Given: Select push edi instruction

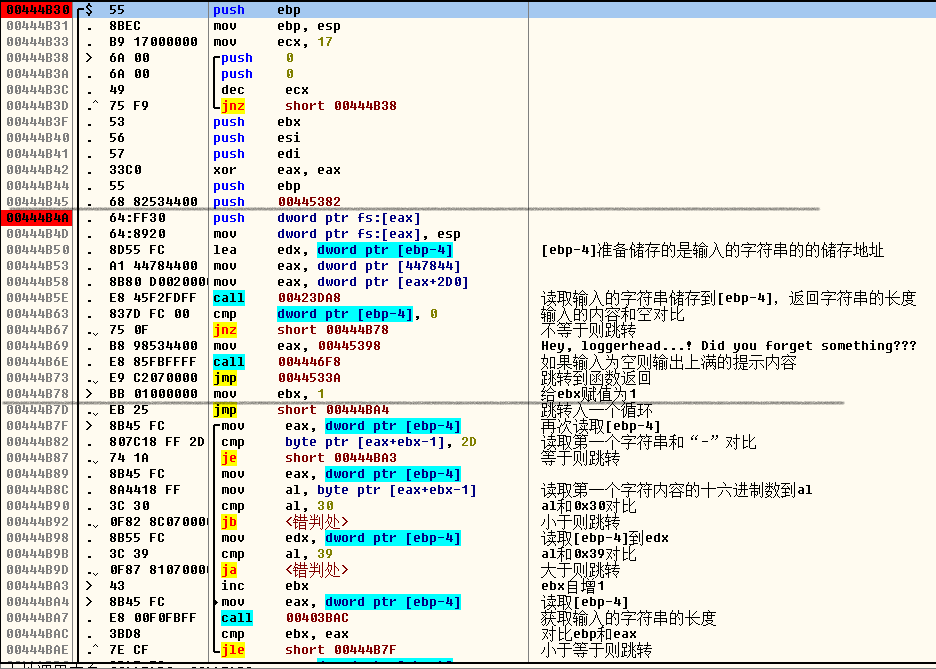Looking at the screenshot, I should click(x=257, y=154).
